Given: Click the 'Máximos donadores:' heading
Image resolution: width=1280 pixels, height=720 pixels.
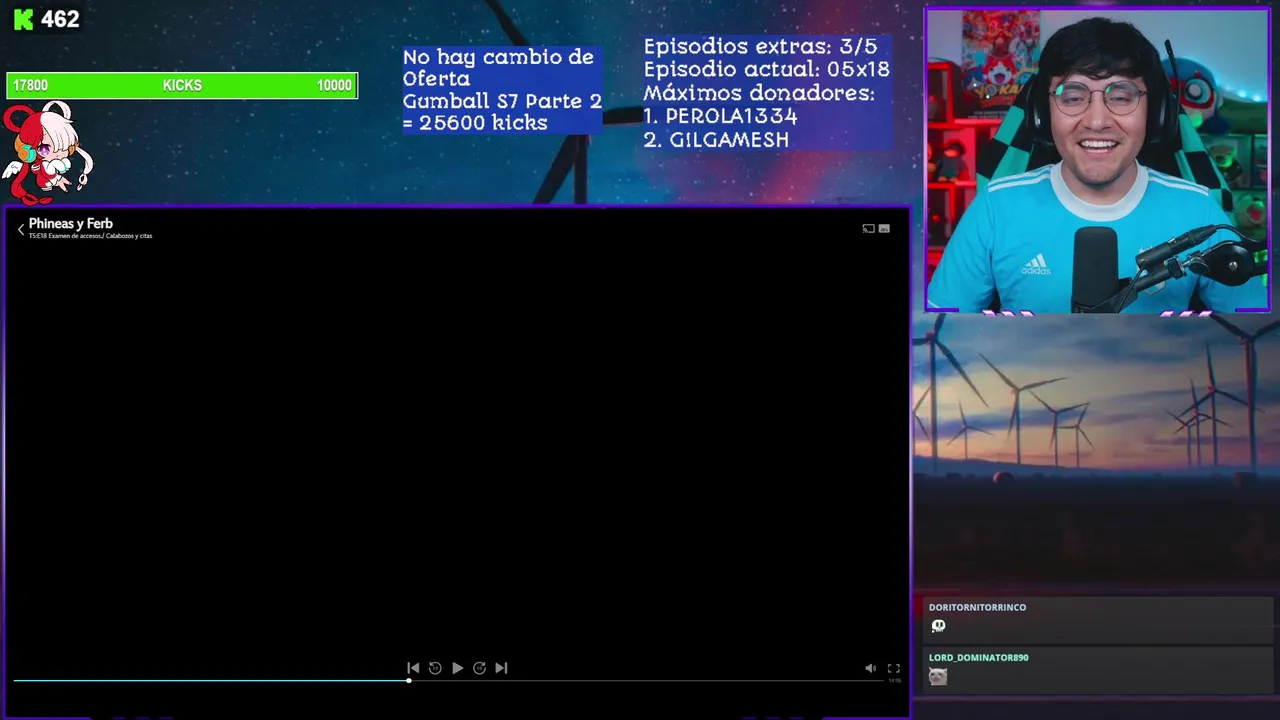Looking at the screenshot, I should 758,93.
